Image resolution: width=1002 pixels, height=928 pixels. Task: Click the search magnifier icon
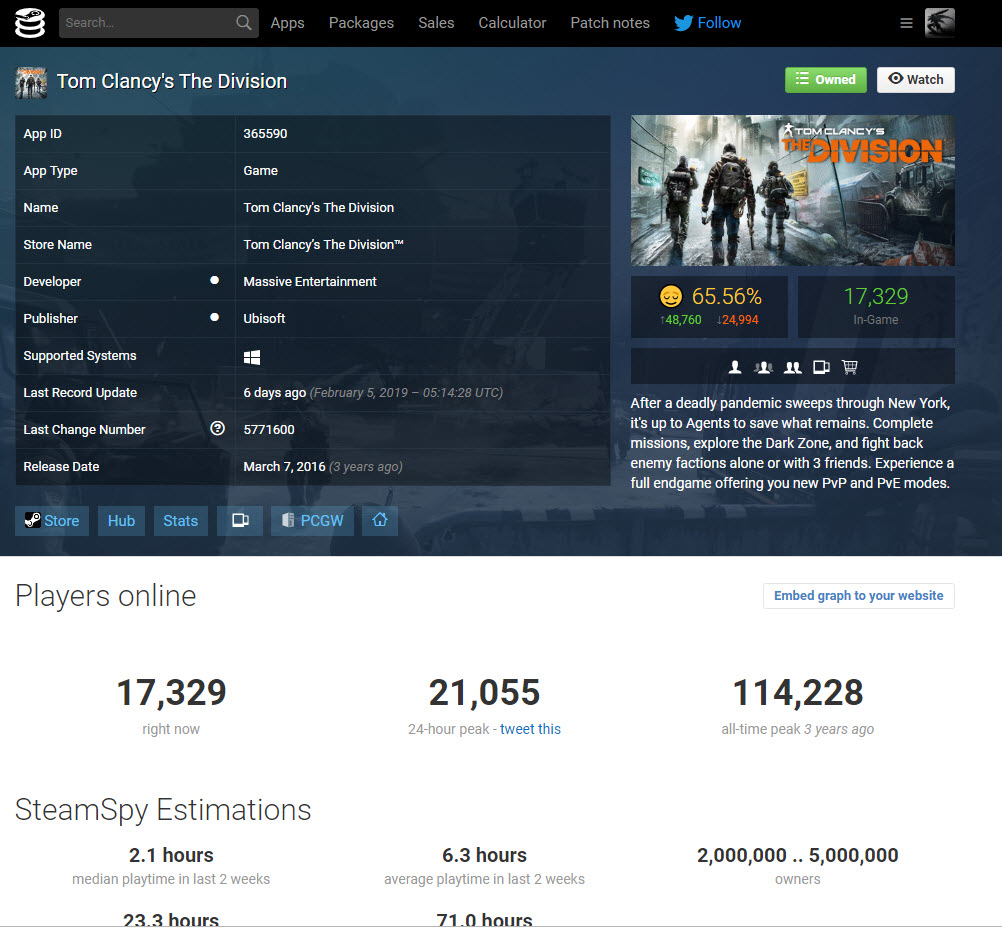tap(244, 23)
